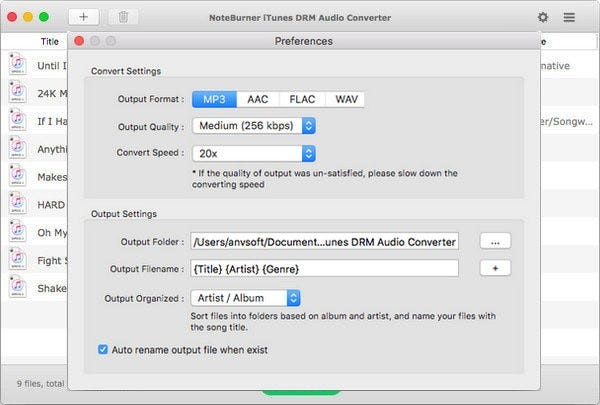Open the Output Quality dropdown

pos(254,126)
